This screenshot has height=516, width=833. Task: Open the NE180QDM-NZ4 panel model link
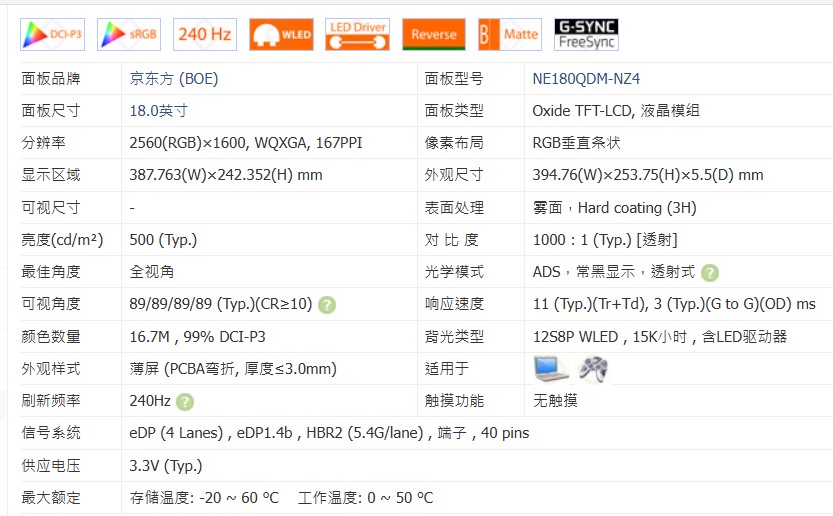click(586, 79)
